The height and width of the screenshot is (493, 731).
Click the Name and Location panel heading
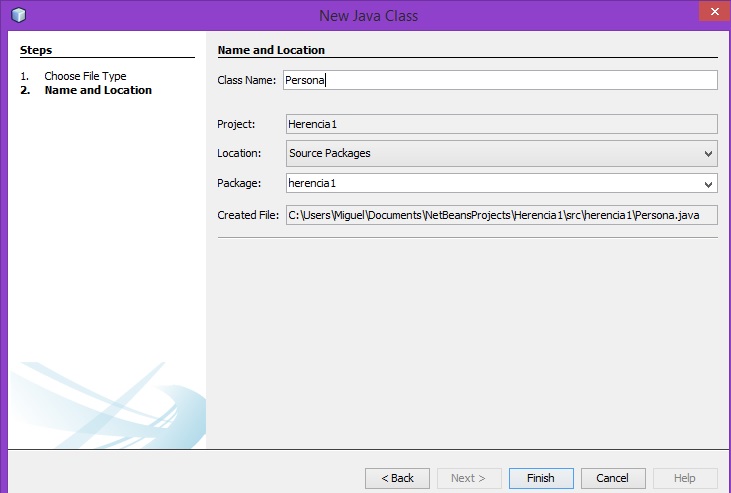tap(271, 50)
